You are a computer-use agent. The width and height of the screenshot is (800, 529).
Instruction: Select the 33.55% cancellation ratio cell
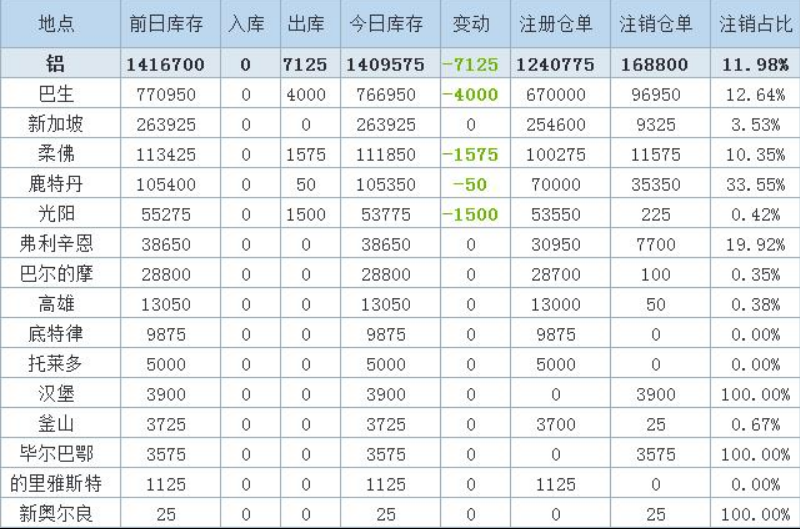pyautogui.click(x=755, y=185)
